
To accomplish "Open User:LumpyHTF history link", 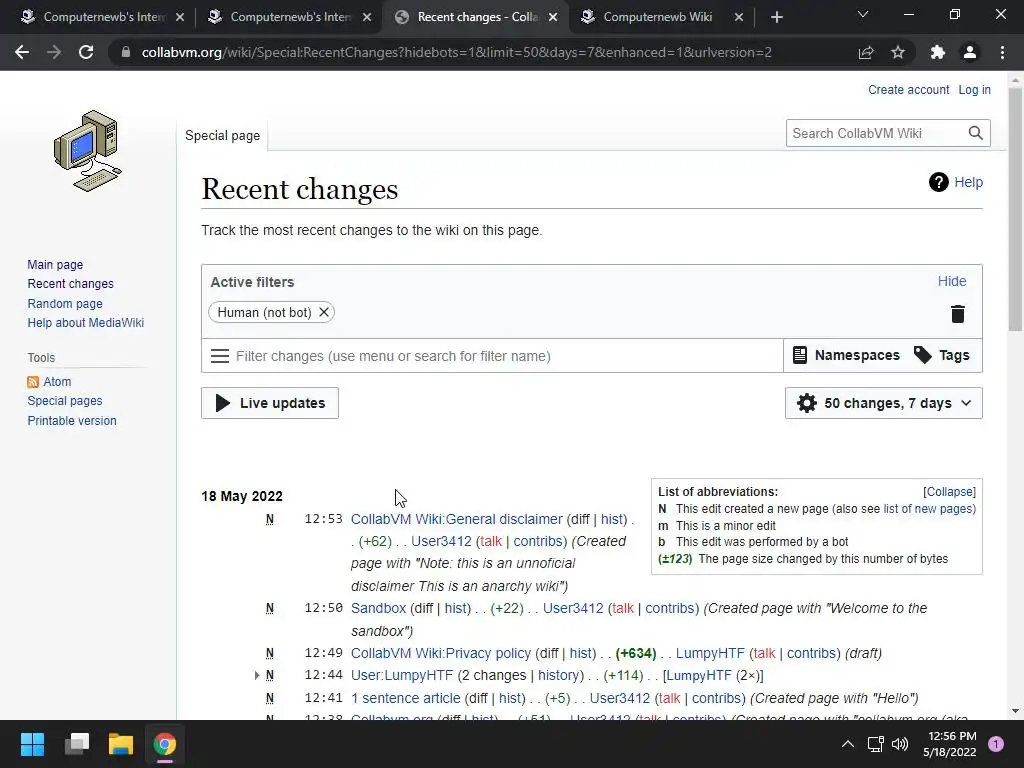I will point(558,675).
